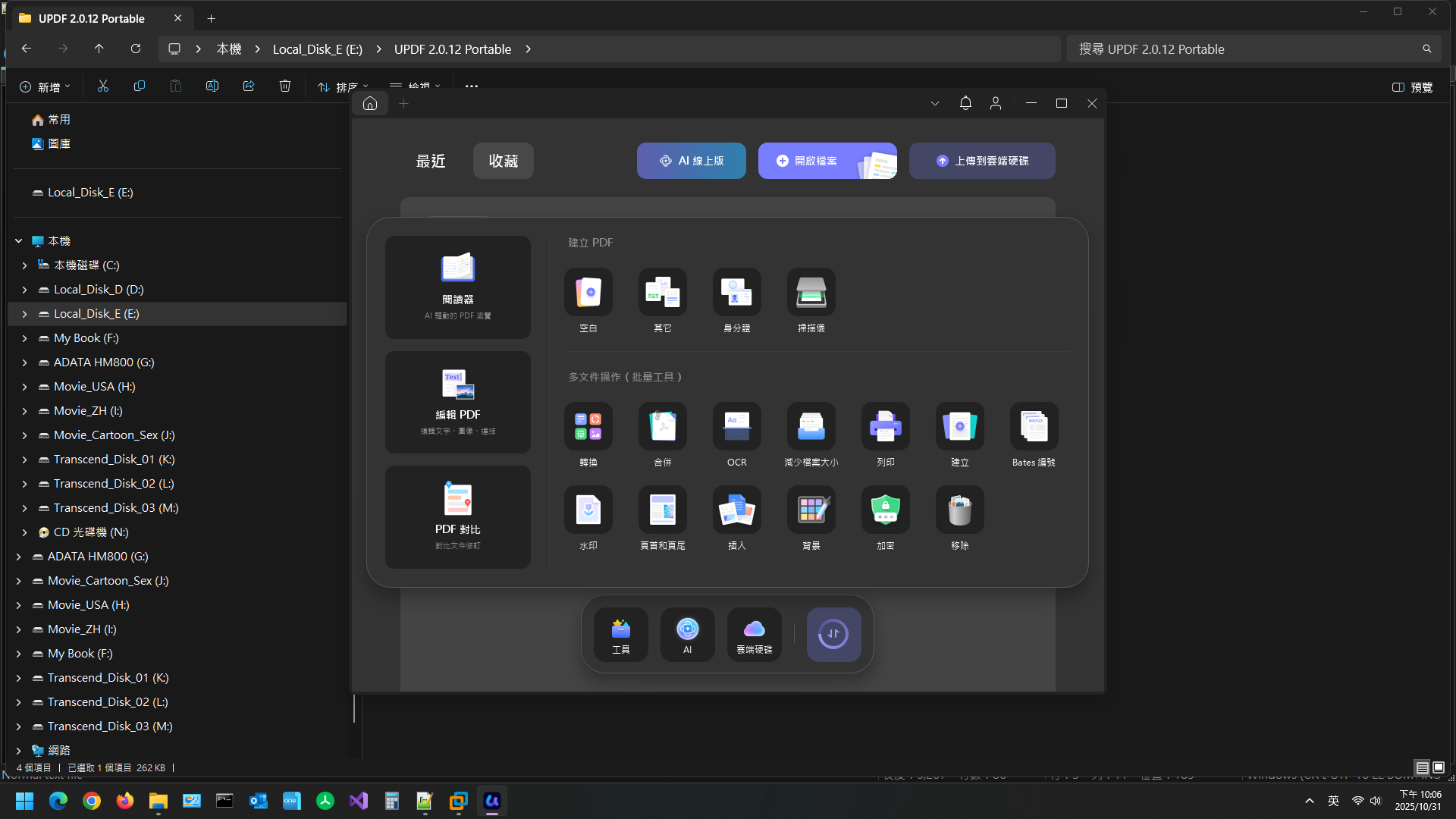Open the watermark (水印) tool
This screenshot has height=819, width=1456.
click(x=588, y=510)
